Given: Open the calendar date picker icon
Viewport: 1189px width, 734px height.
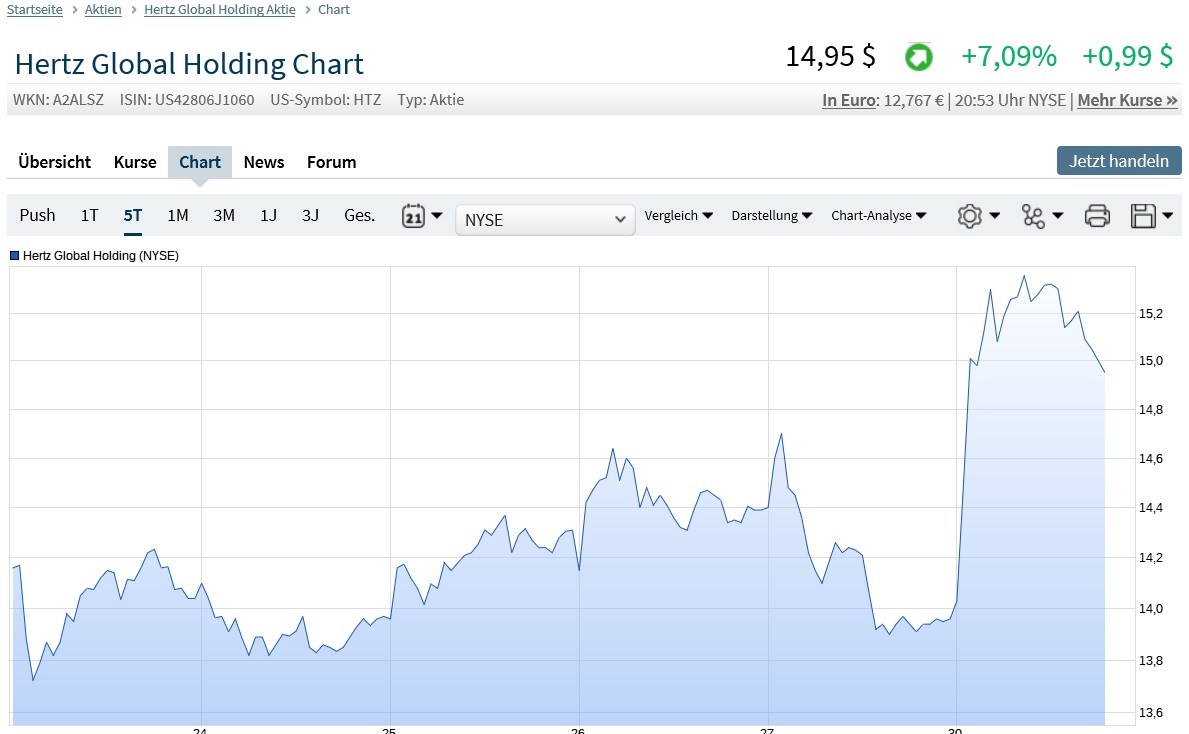Looking at the screenshot, I should click(413, 216).
